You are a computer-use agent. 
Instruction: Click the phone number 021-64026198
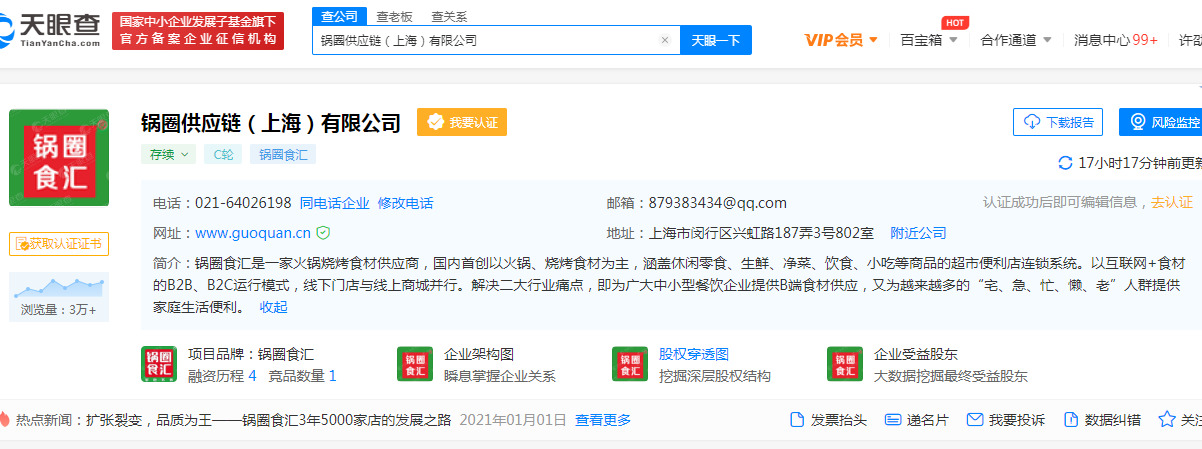tap(243, 203)
